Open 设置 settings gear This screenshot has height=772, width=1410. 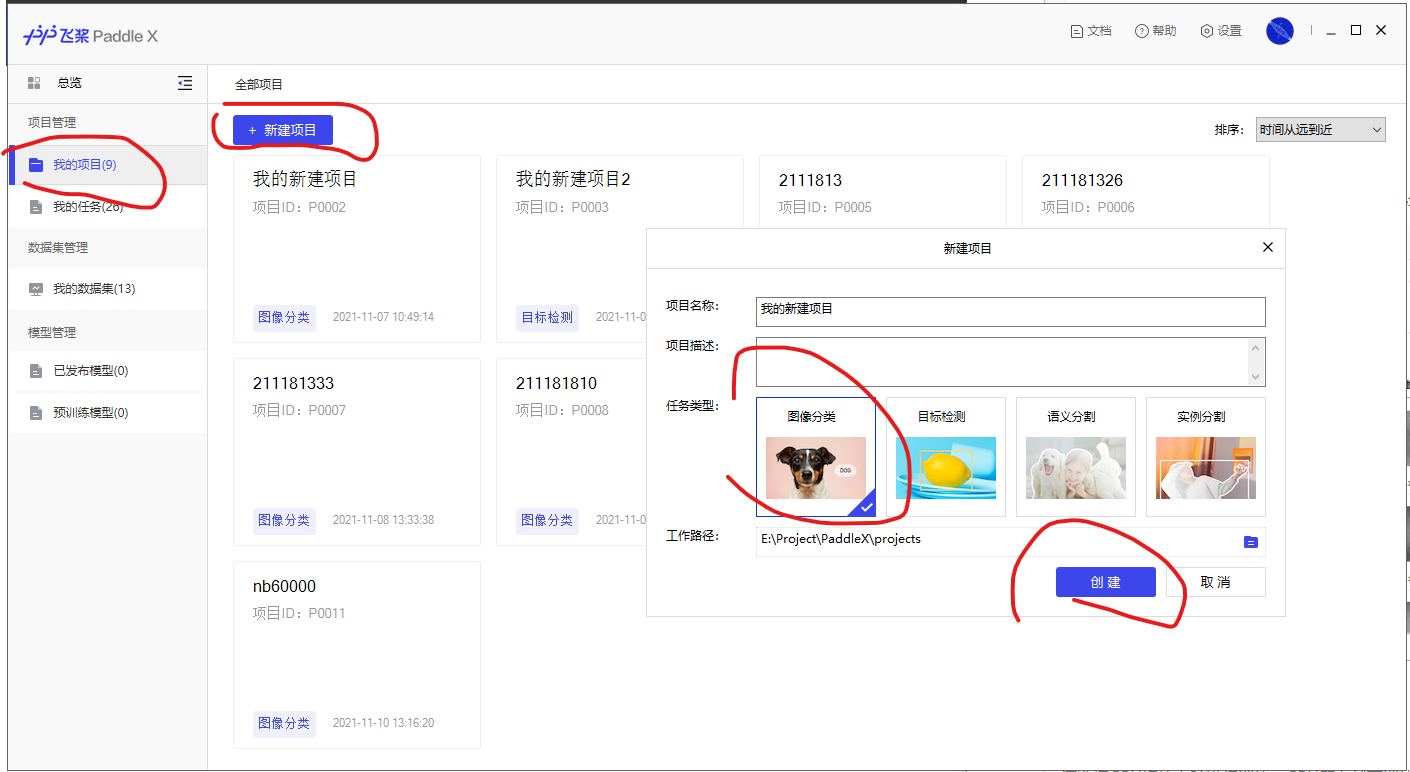[x=1207, y=31]
